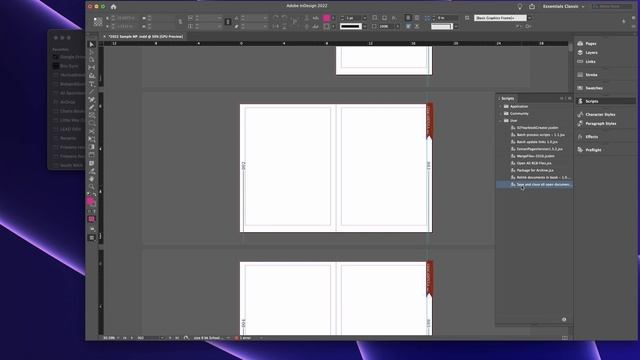This screenshot has height=360, width=640.
Task: Select the Scissors tool
Action: [x=92, y=131]
